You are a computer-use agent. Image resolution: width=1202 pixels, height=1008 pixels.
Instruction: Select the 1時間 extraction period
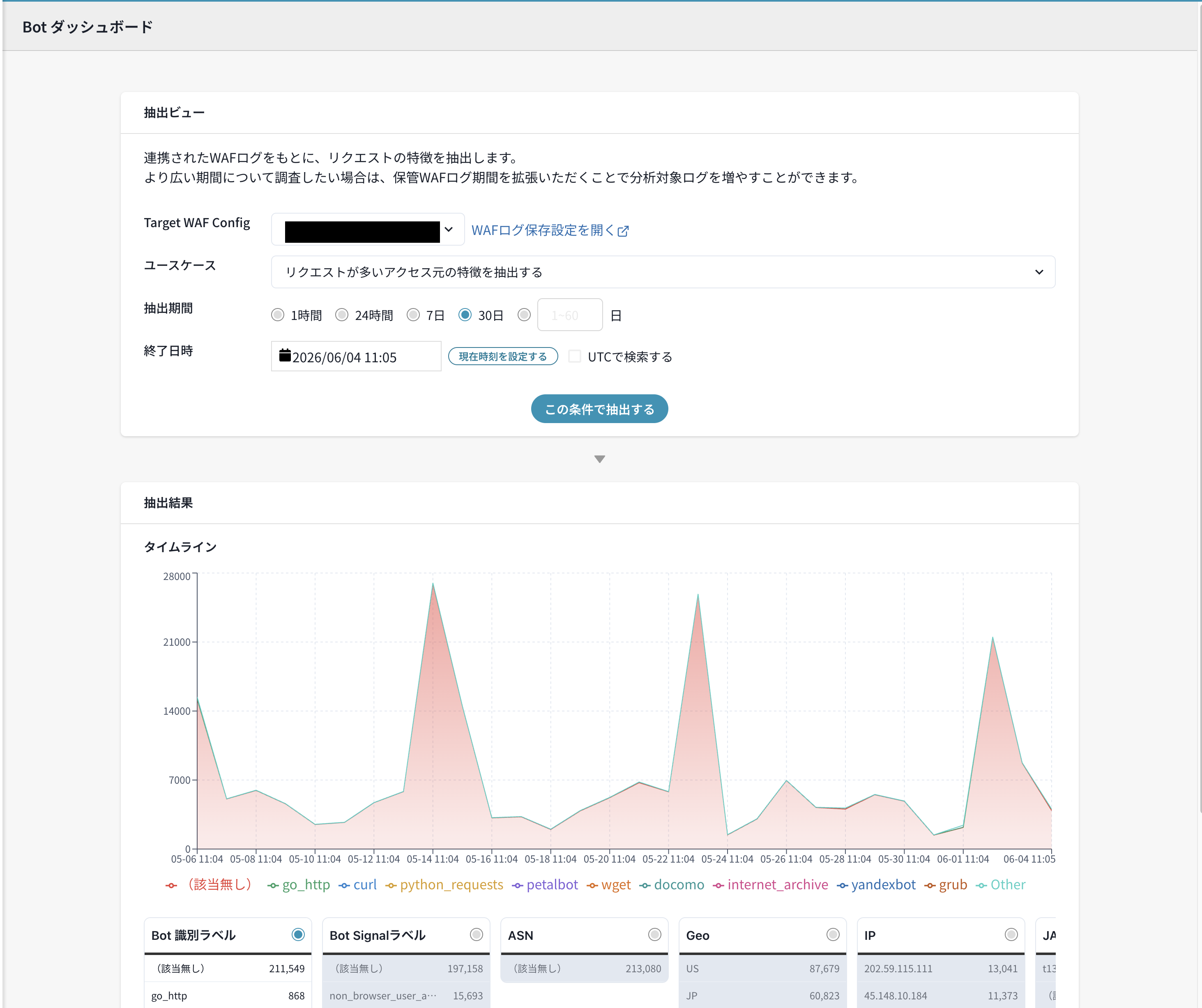tap(278, 315)
